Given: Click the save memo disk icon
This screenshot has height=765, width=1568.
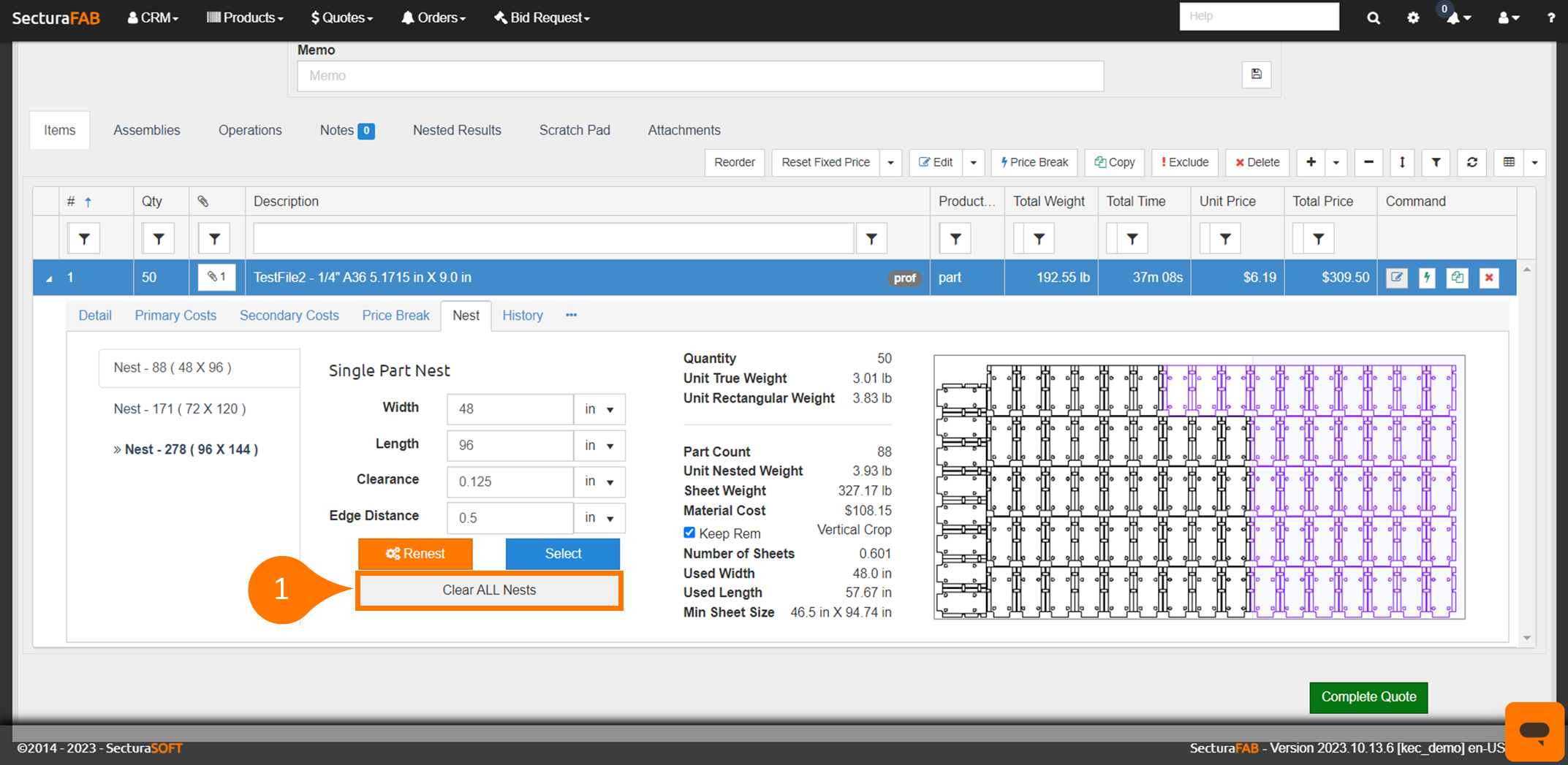Looking at the screenshot, I should (1256, 74).
